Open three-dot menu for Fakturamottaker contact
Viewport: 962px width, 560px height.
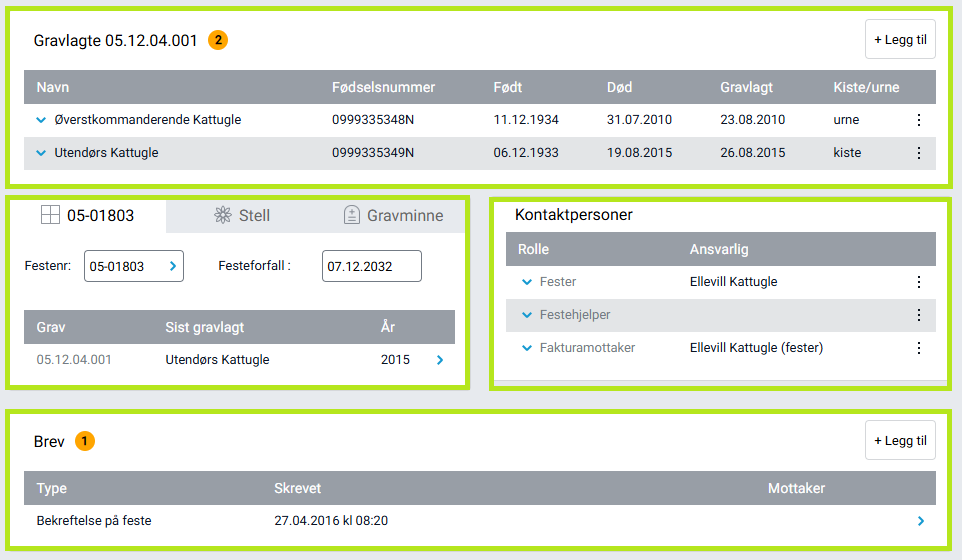pyautogui.click(x=918, y=348)
